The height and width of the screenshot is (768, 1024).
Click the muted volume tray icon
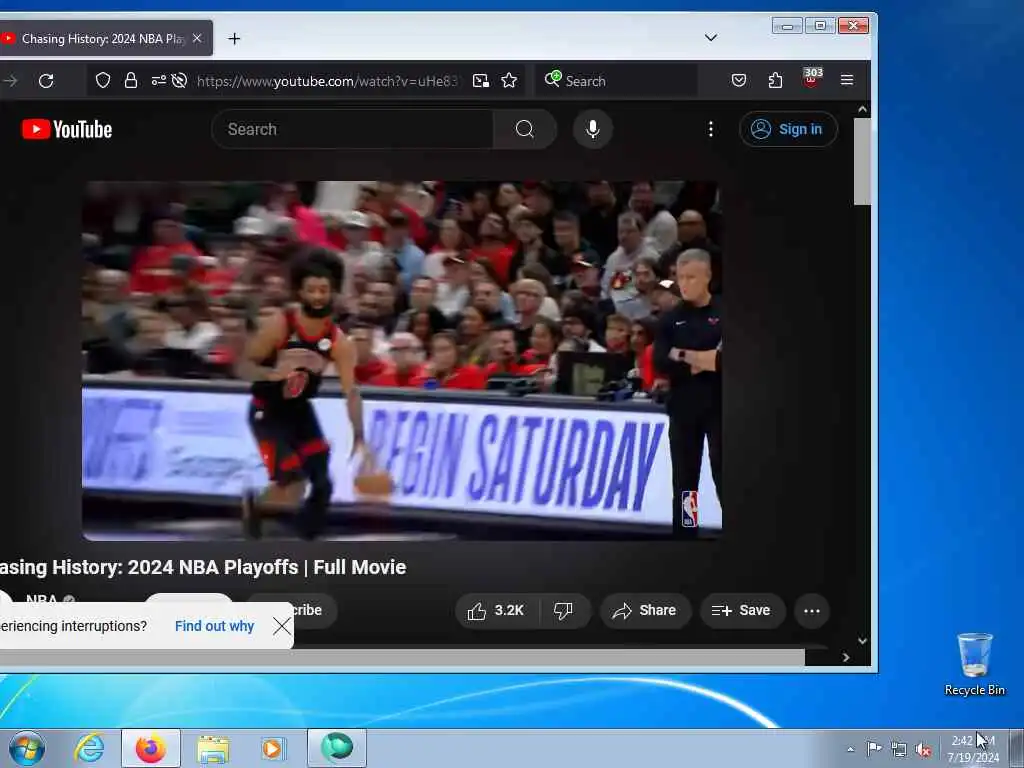[x=923, y=750]
